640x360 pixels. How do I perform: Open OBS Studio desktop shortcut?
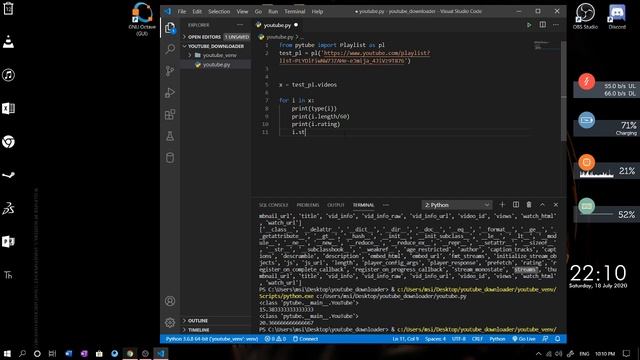tap(585, 16)
